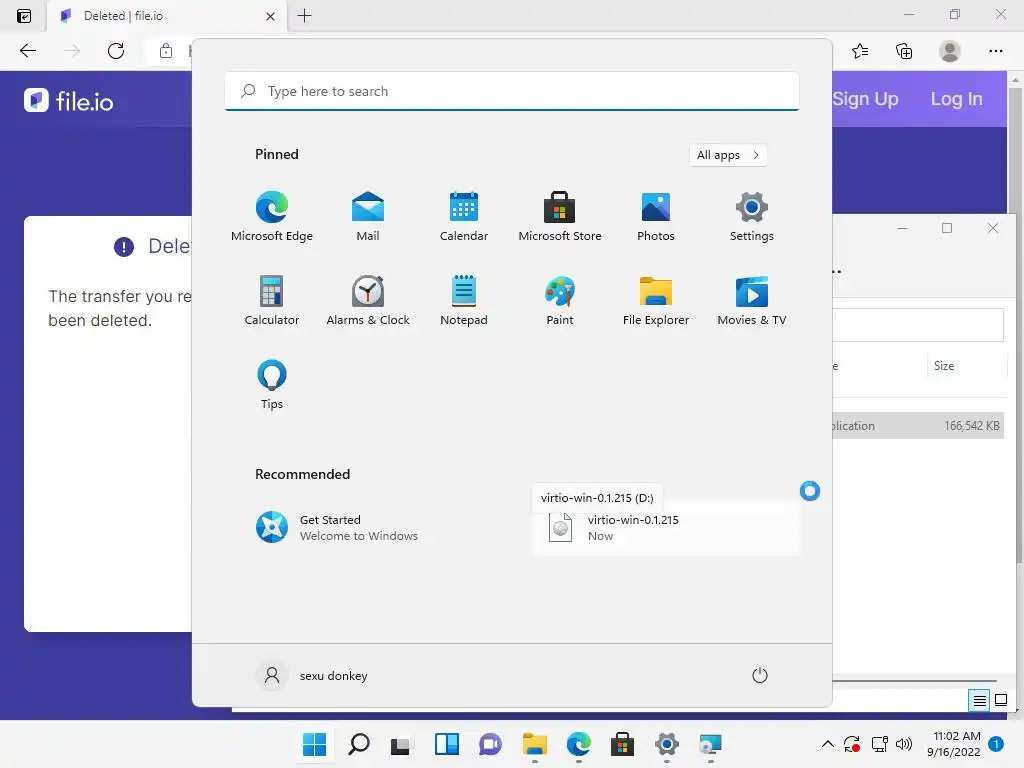The image size is (1024, 768).
Task: Switch Explorer to details view
Action: click(979, 701)
